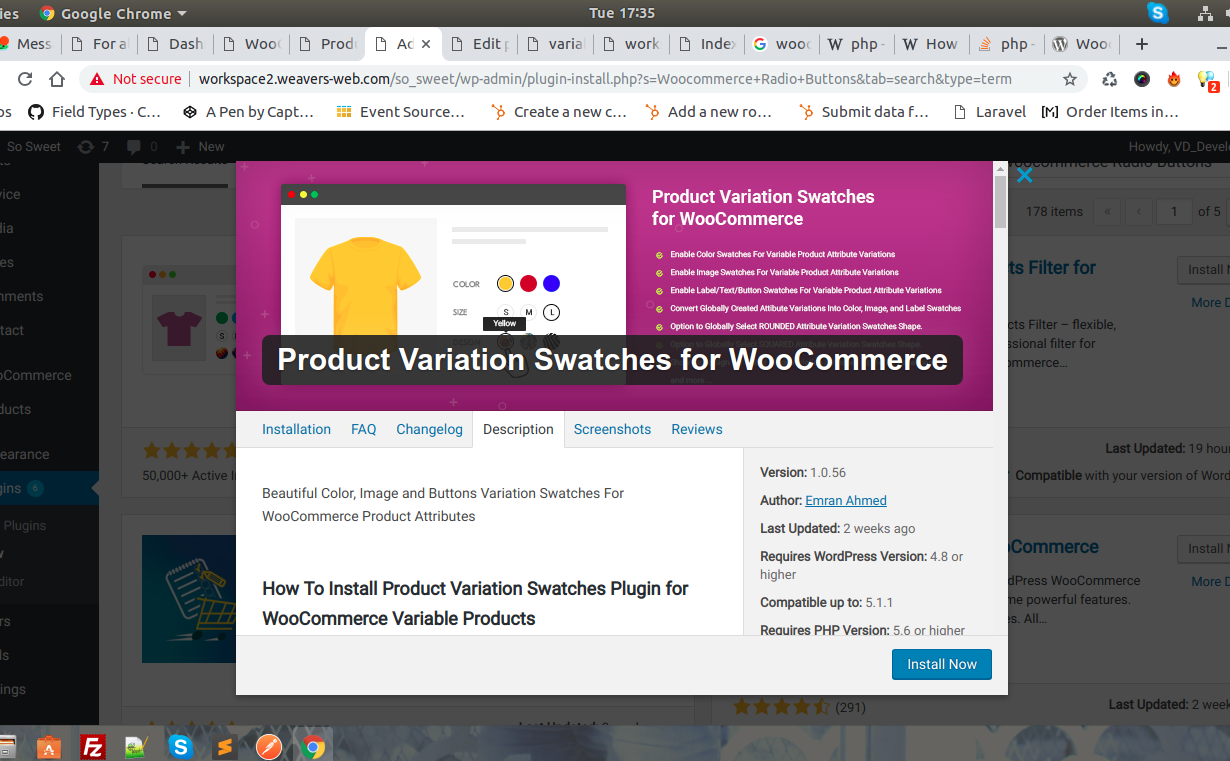
Task: Open the dark circular extension icon
Action: 1142,79
